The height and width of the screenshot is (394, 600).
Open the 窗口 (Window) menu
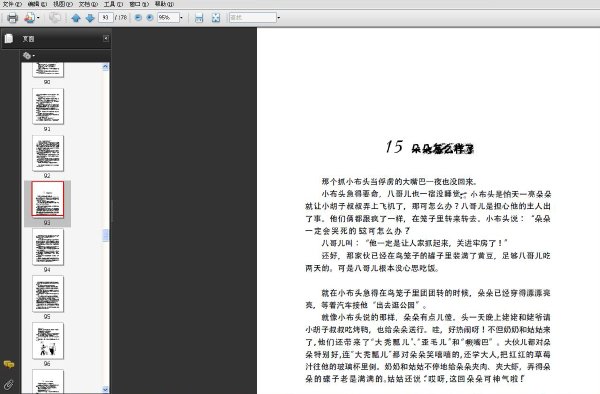point(139,4)
